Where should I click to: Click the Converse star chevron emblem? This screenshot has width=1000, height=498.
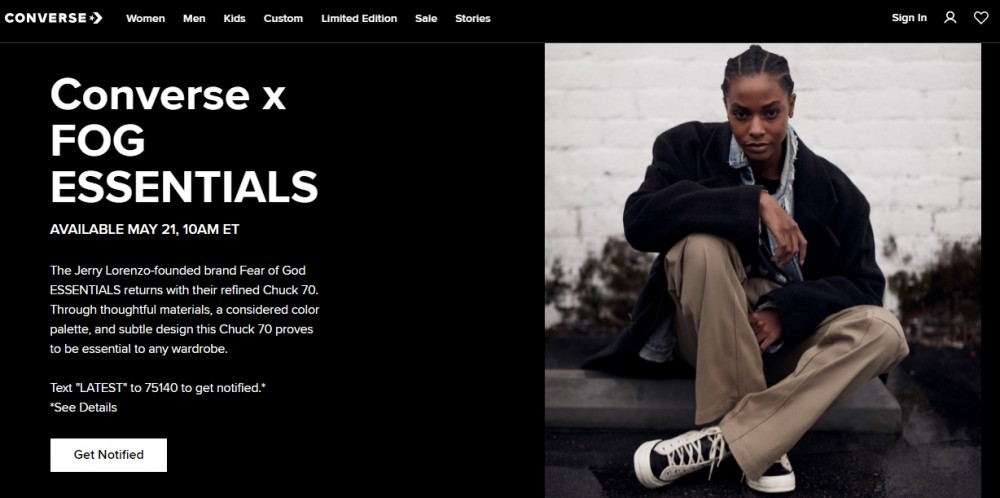click(x=96, y=18)
